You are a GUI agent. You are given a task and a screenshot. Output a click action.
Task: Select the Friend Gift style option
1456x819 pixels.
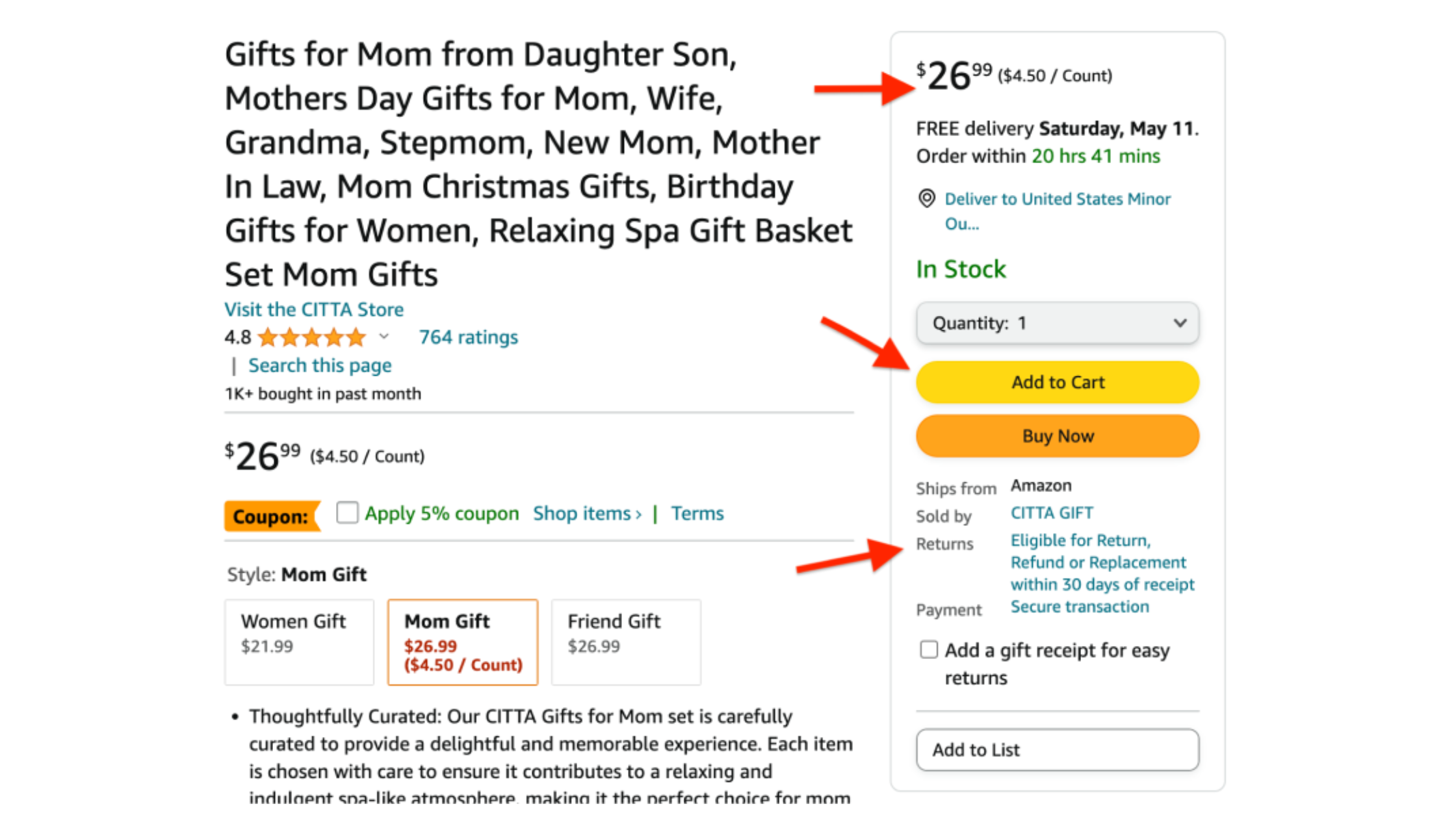[x=625, y=642]
